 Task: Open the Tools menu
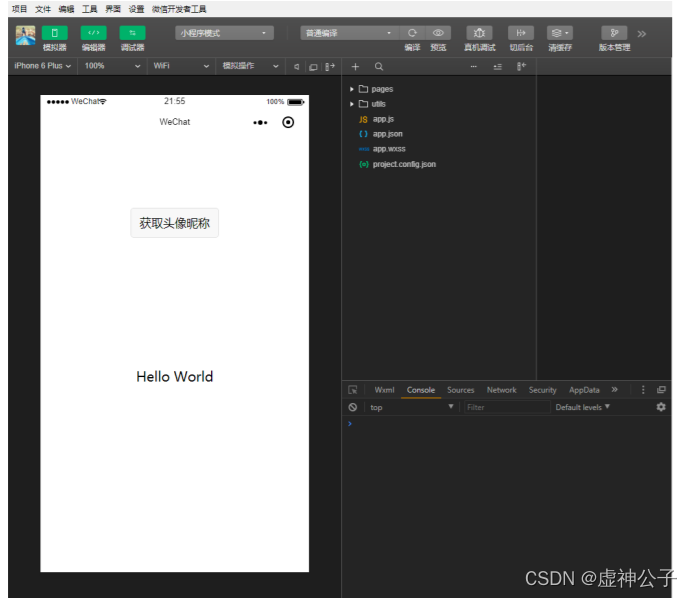(x=90, y=9)
